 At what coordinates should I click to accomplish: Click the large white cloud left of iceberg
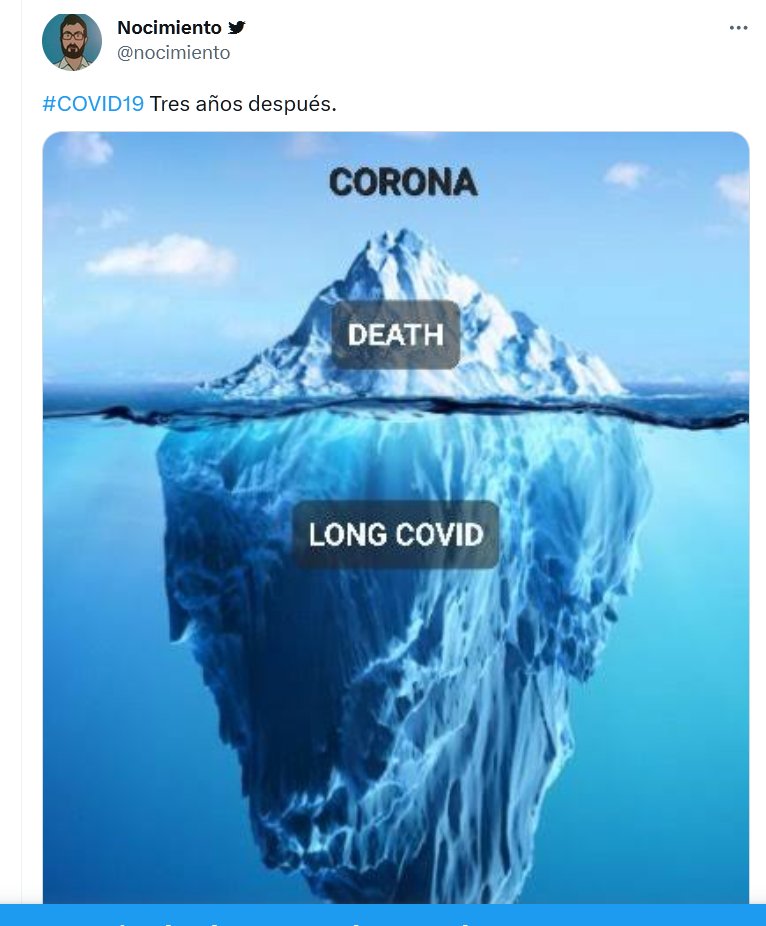click(162, 257)
